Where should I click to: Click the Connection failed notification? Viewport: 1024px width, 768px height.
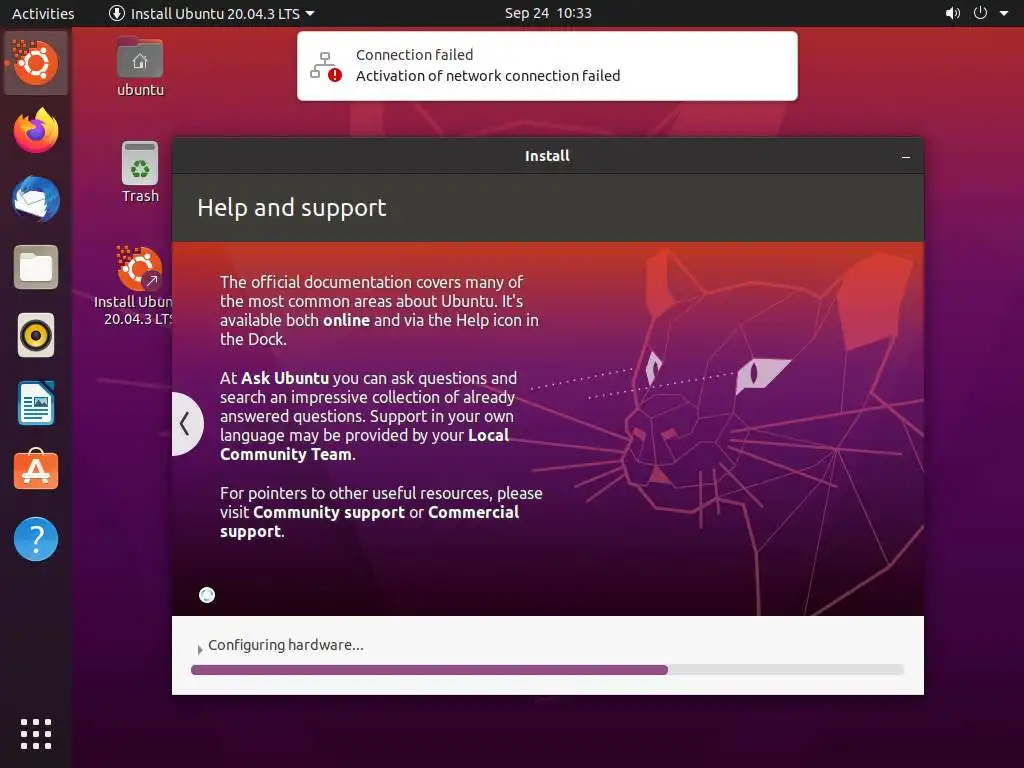click(547, 66)
